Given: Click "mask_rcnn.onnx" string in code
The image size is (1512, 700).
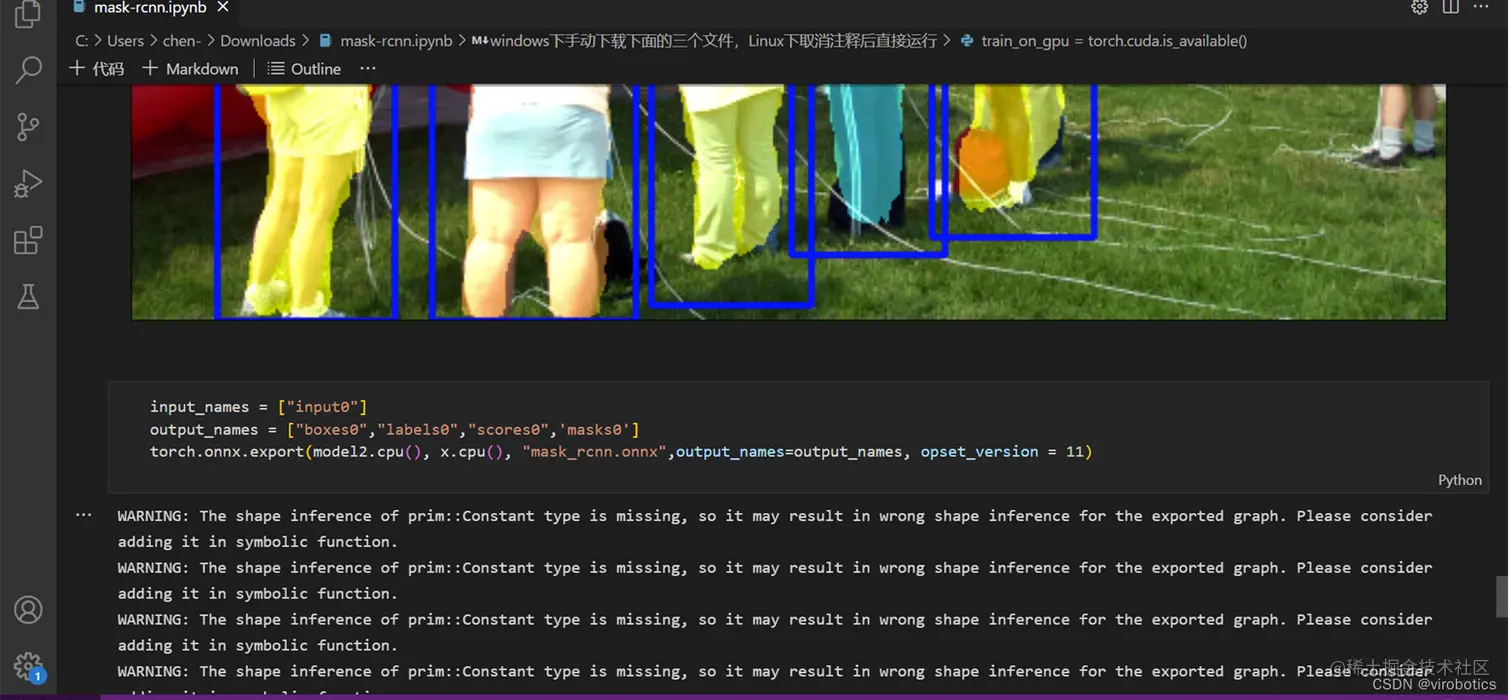Looking at the screenshot, I should [594, 452].
